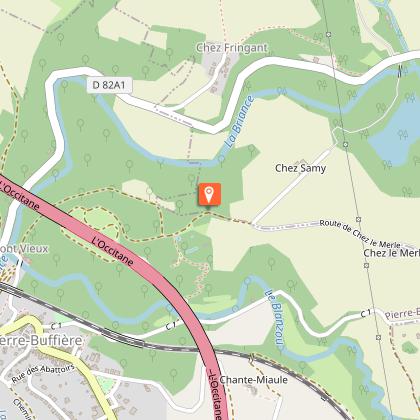Click the C 1 label near Pierre-B

pyautogui.click(x=366, y=313)
